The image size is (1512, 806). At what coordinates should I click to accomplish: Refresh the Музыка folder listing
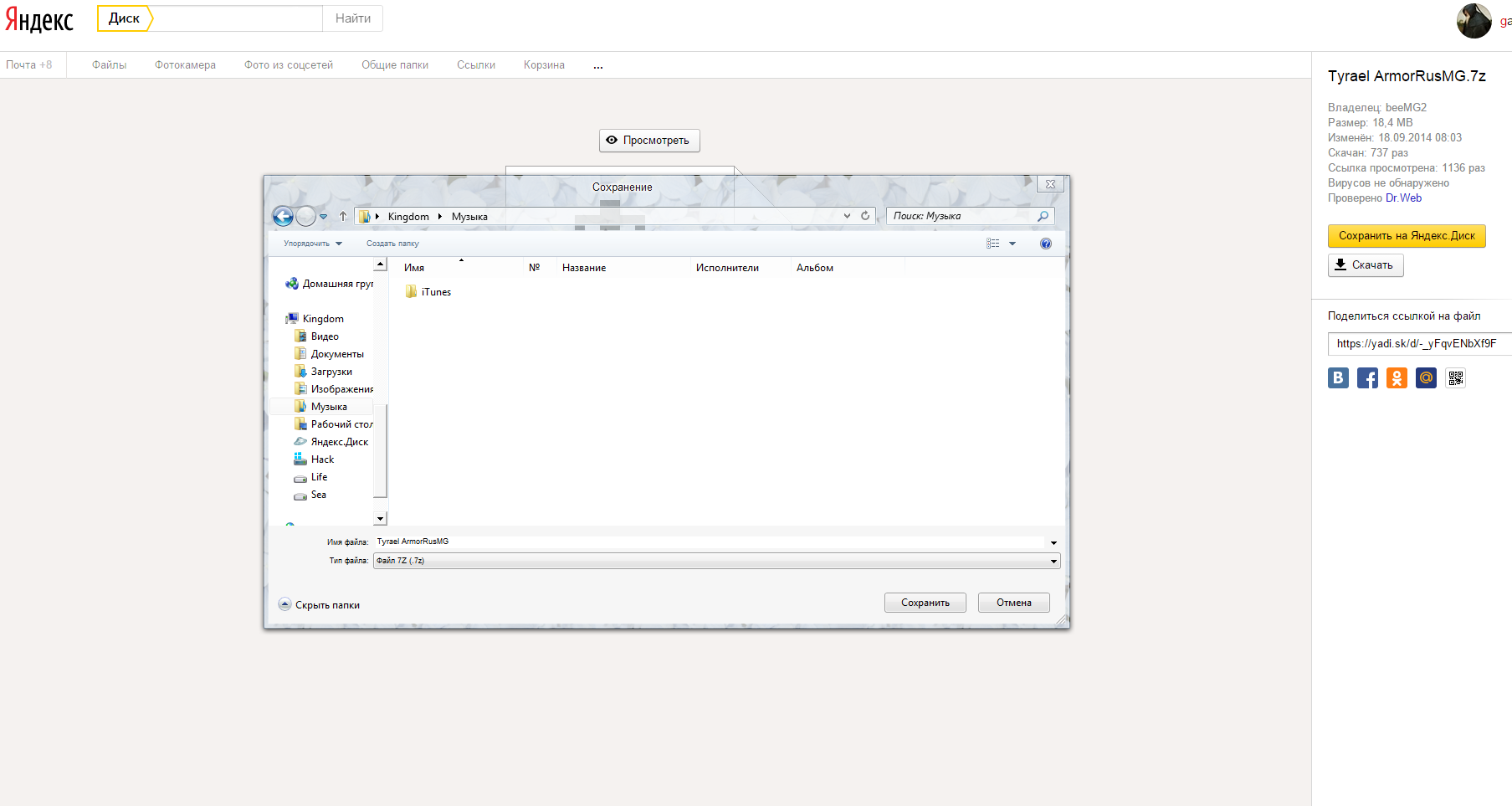[x=865, y=216]
